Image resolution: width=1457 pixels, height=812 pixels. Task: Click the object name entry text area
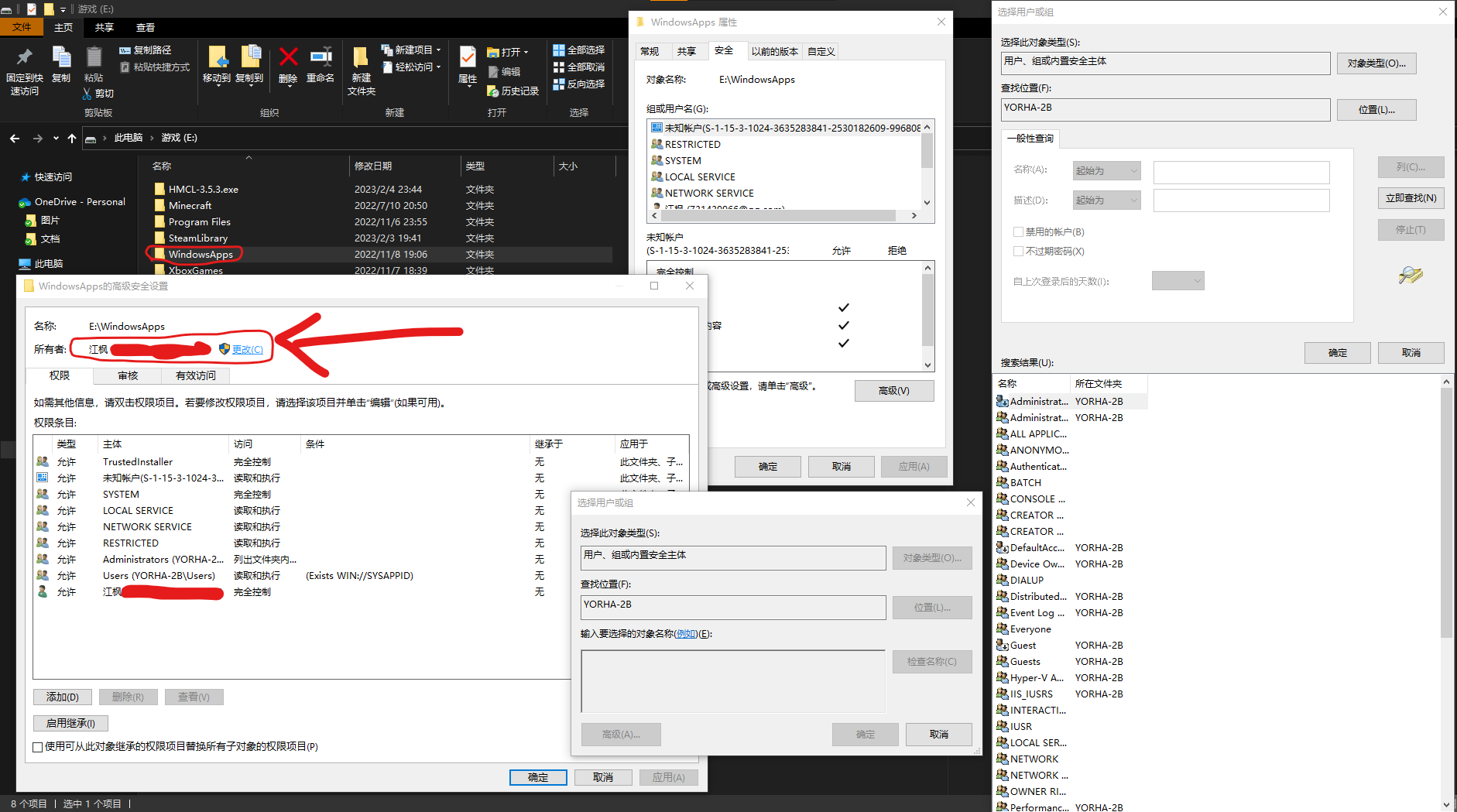pos(733,681)
